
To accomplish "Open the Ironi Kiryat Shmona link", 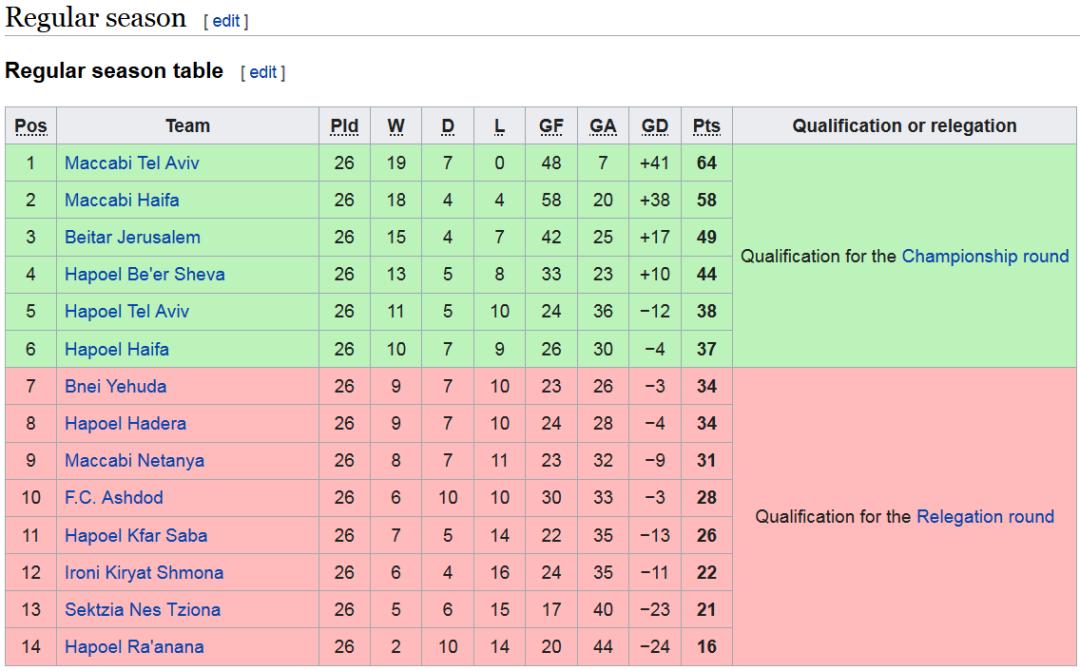I will coord(144,573).
